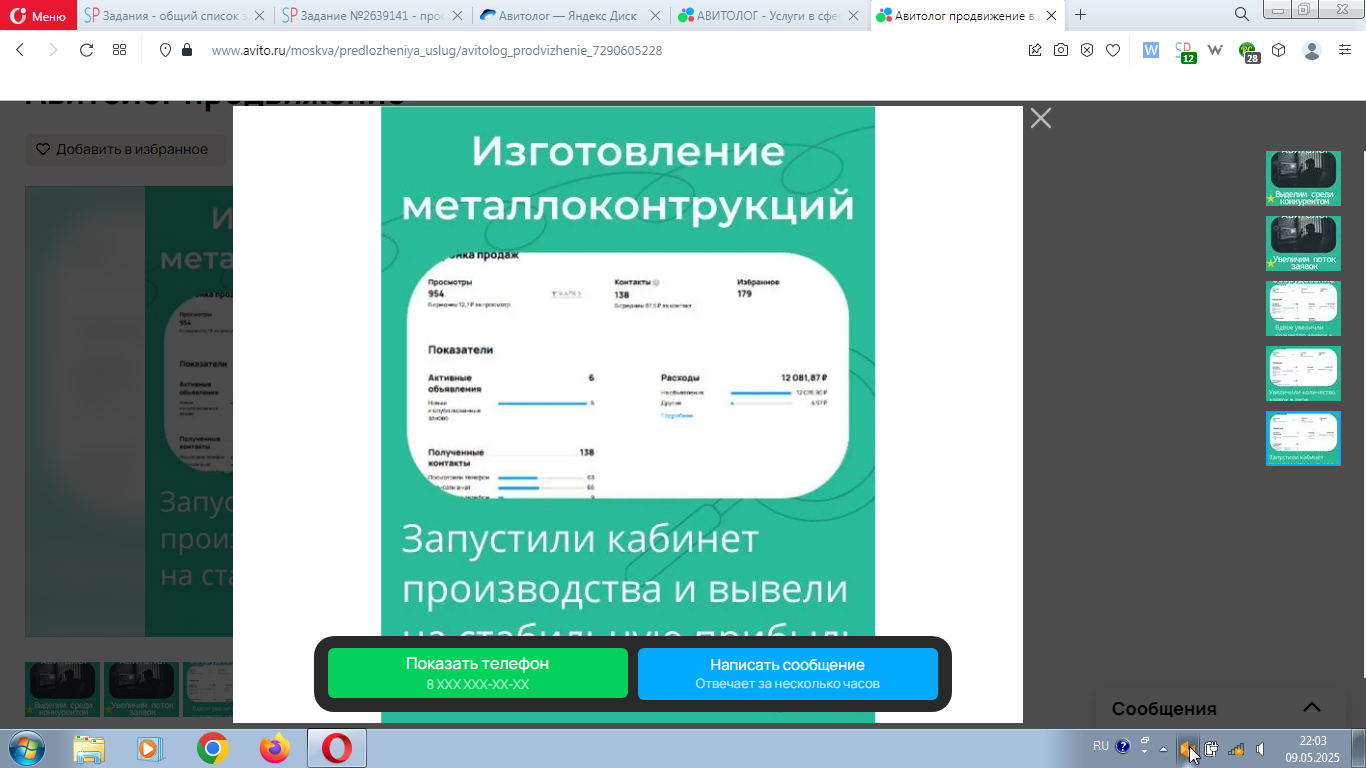Switch to the АВИТОЛОГ - Услуги tab

768,15
